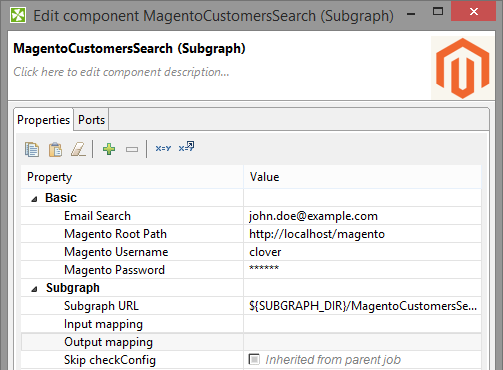Click Inherited from parent job text

coord(333,360)
